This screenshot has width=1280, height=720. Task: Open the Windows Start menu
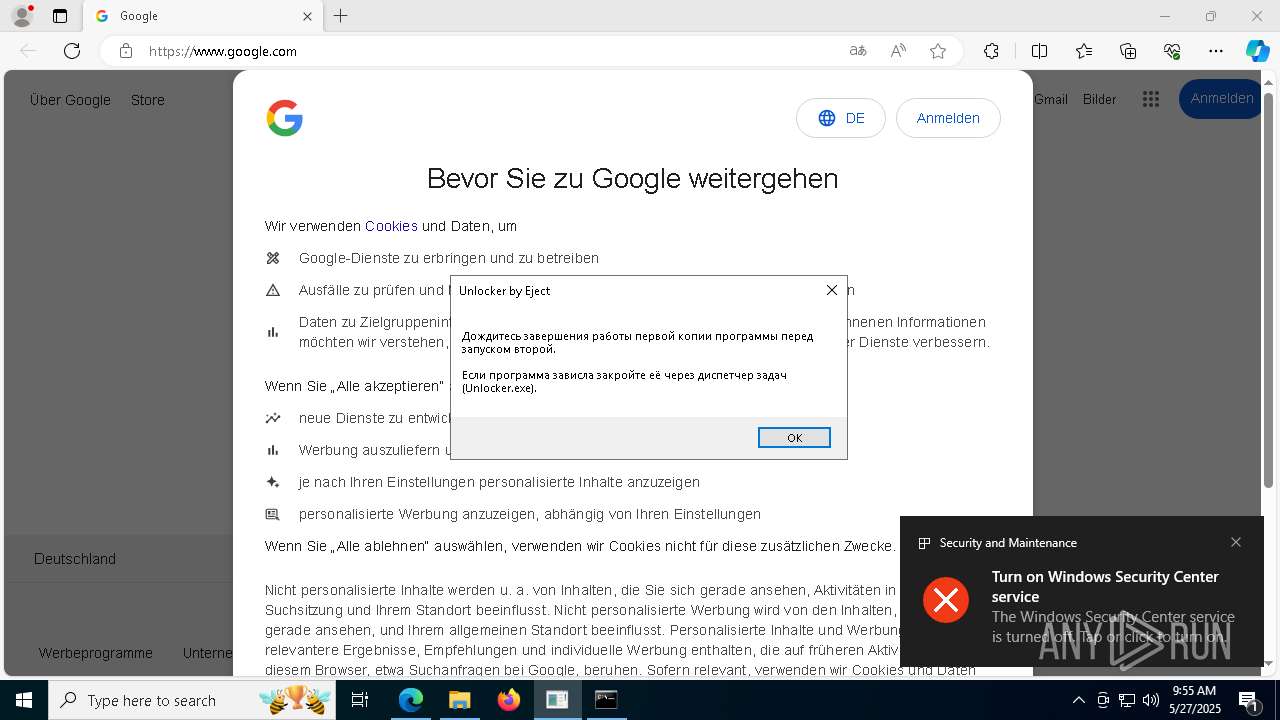coord(24,700)
